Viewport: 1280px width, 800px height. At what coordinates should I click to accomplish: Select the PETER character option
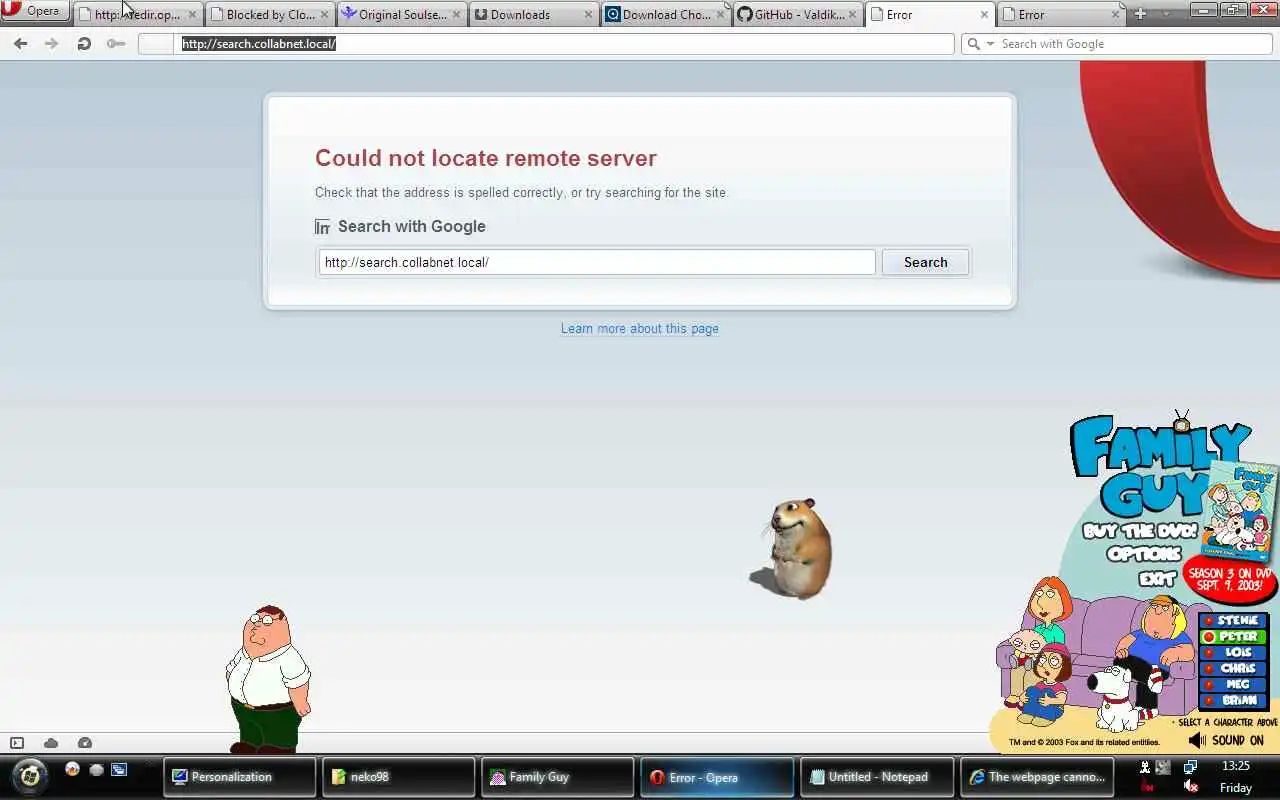[1233, 636]
